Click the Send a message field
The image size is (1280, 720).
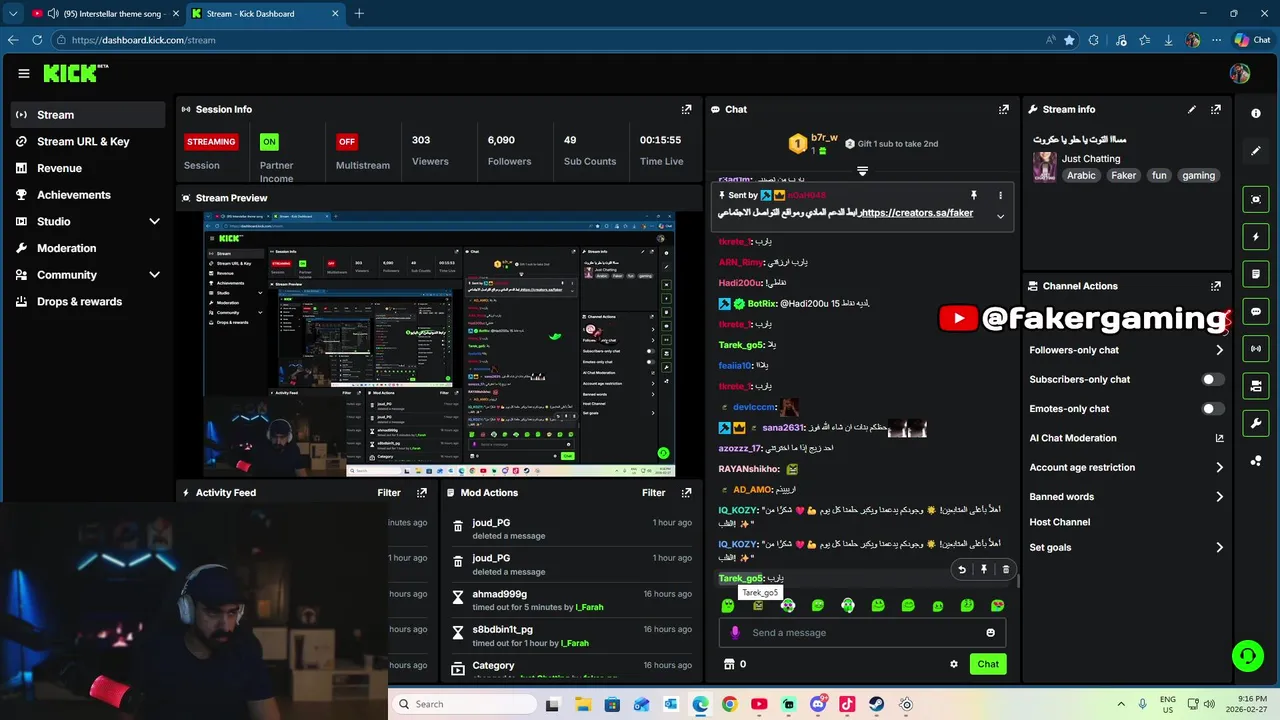click(x=862, y=633)
